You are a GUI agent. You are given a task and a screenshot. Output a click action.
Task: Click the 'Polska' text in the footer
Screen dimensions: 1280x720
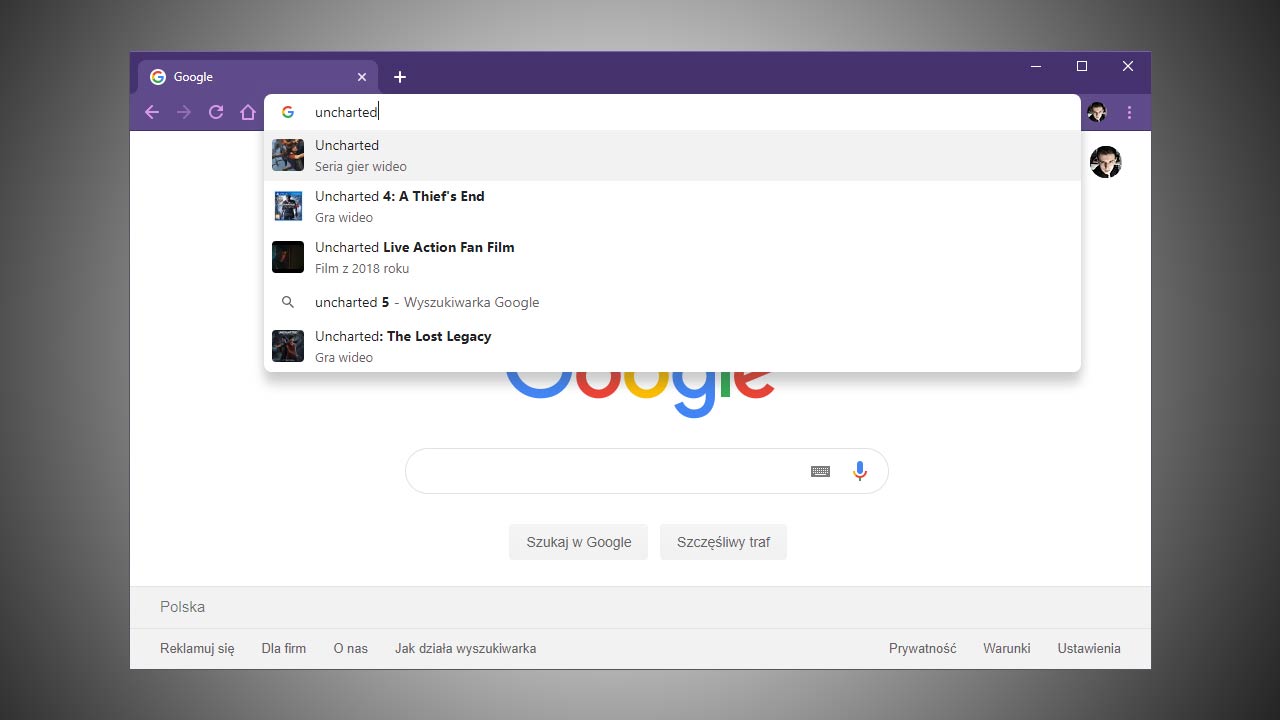(x=182, y=607)
